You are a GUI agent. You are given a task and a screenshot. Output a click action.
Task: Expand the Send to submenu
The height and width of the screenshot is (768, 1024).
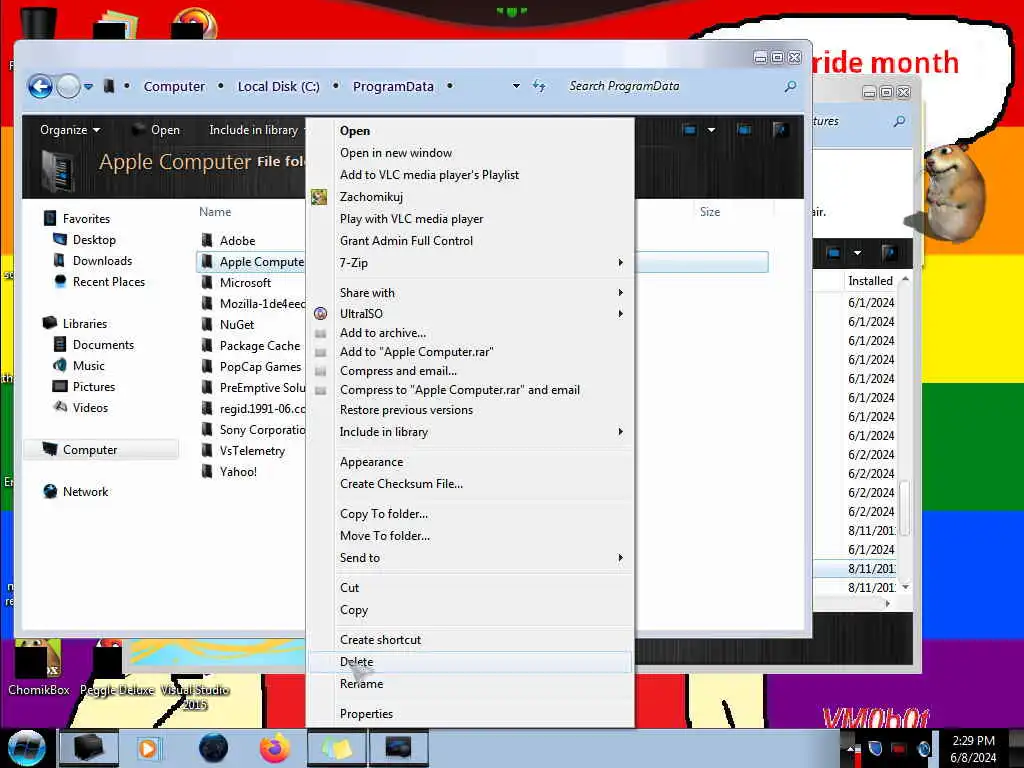tap(470, 558)
